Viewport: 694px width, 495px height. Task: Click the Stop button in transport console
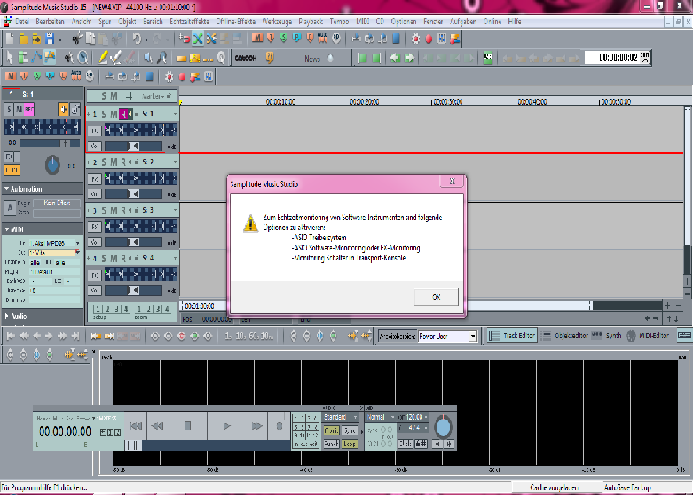[188, 426]
